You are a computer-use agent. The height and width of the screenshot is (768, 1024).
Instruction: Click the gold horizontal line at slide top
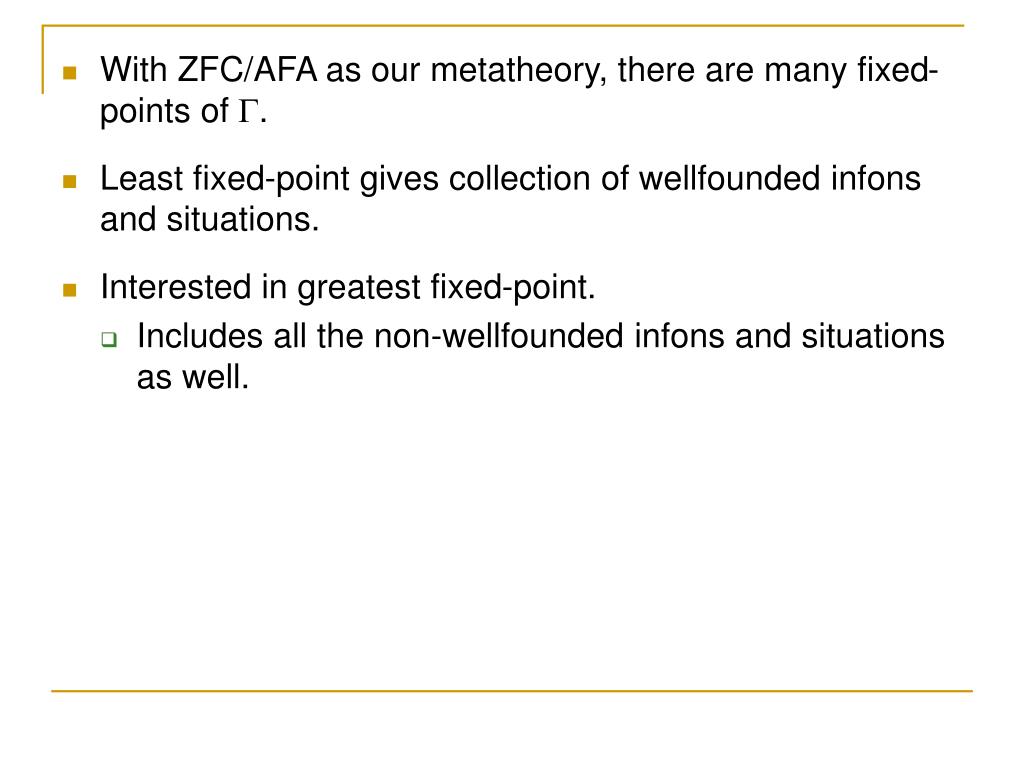[503, 25]
